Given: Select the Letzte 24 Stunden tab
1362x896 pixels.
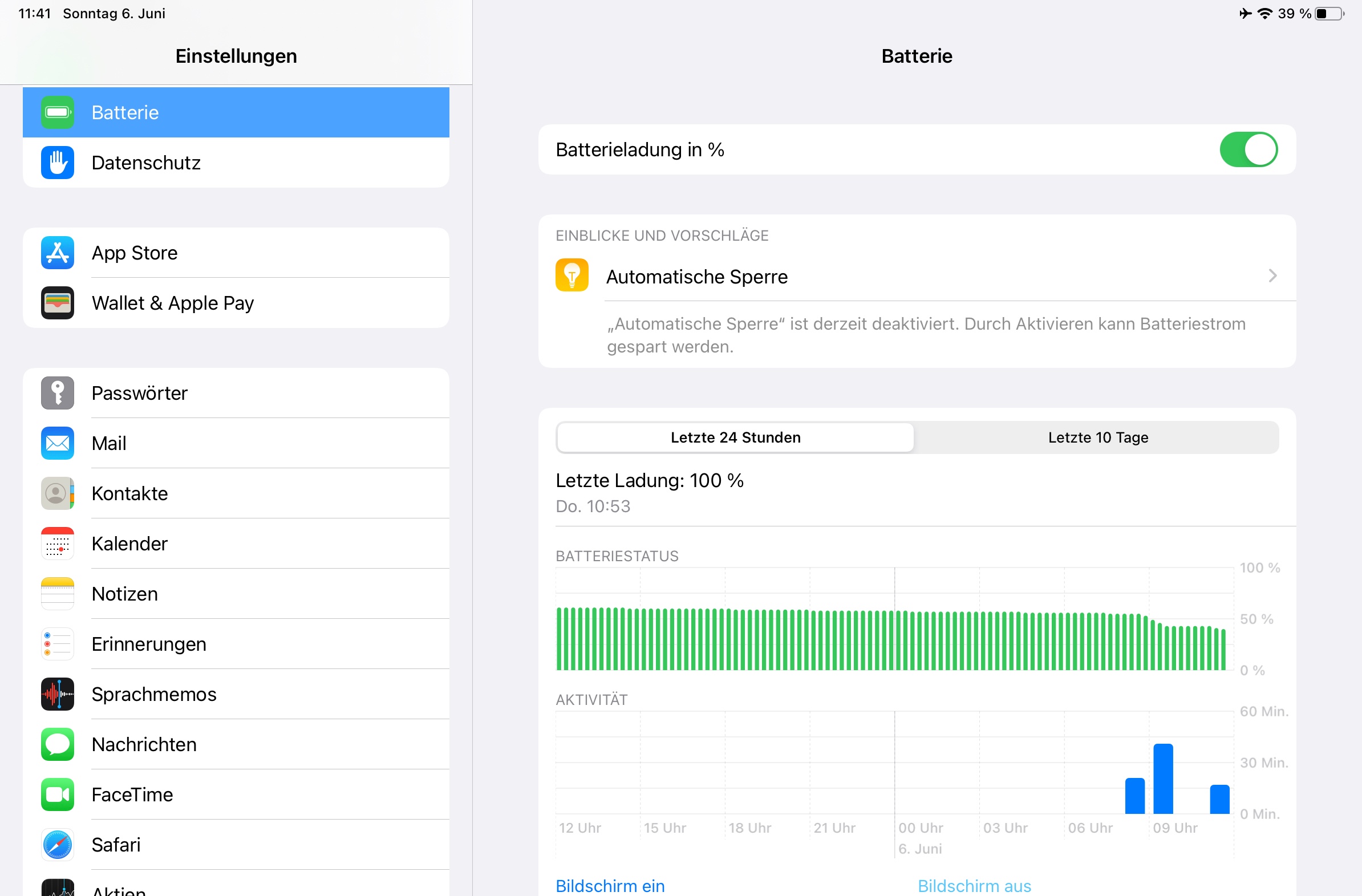Looking at the screenshot, I should coord(735,437).
